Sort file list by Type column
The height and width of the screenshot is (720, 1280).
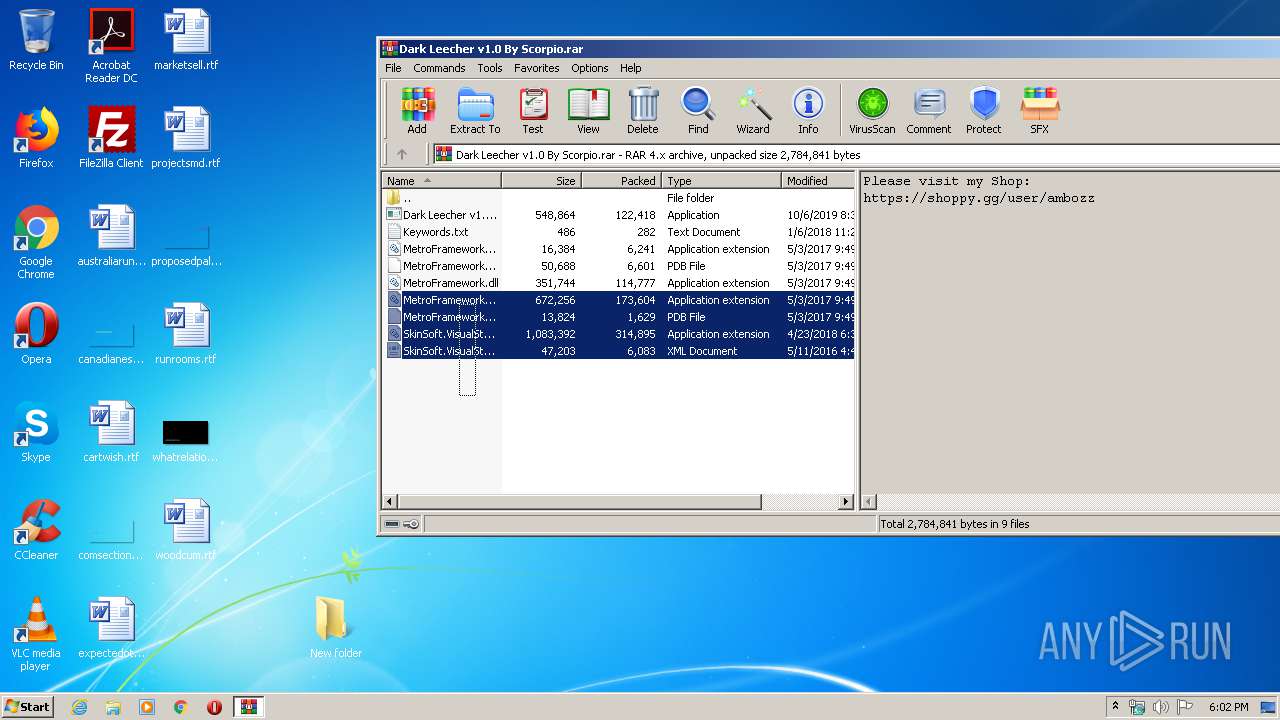click(x=721, y=181)
